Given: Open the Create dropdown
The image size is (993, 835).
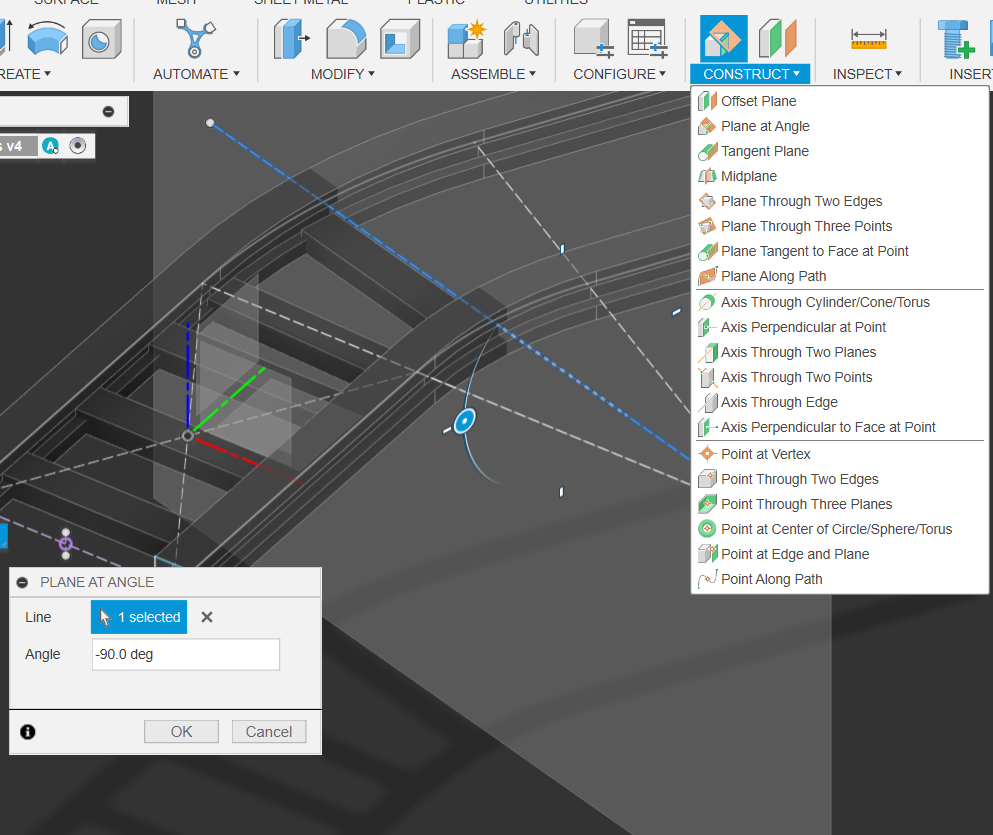Looking at the screenshot, I should 25,74.
